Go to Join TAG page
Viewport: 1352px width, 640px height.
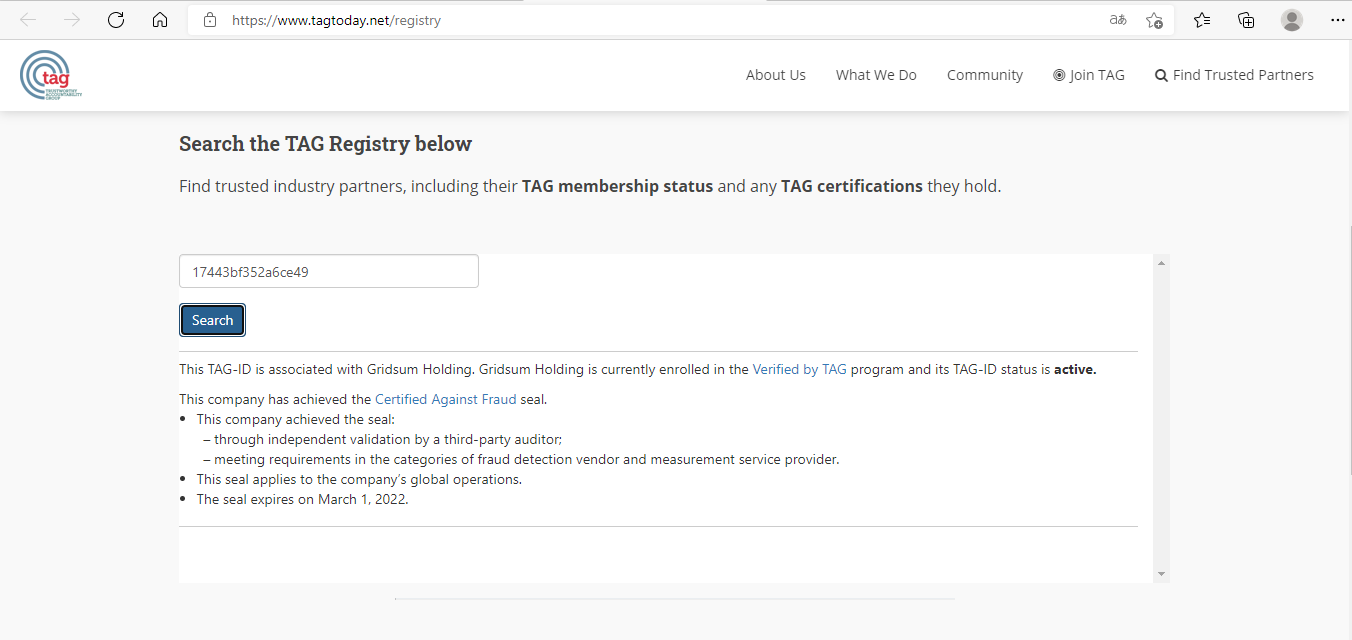tap(1089, 75)
